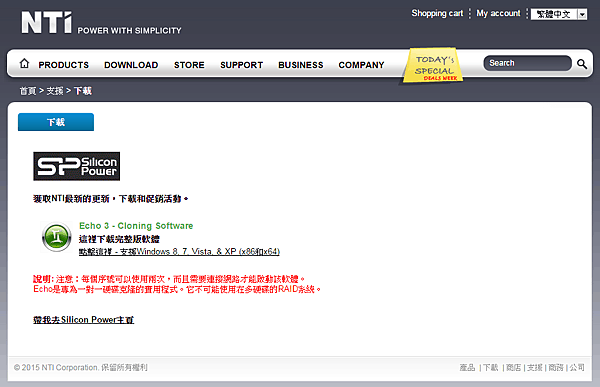Viewport: 600px width, 387px height.
Task: Click the search magnifier icon
Action: [x=582, y=64]
